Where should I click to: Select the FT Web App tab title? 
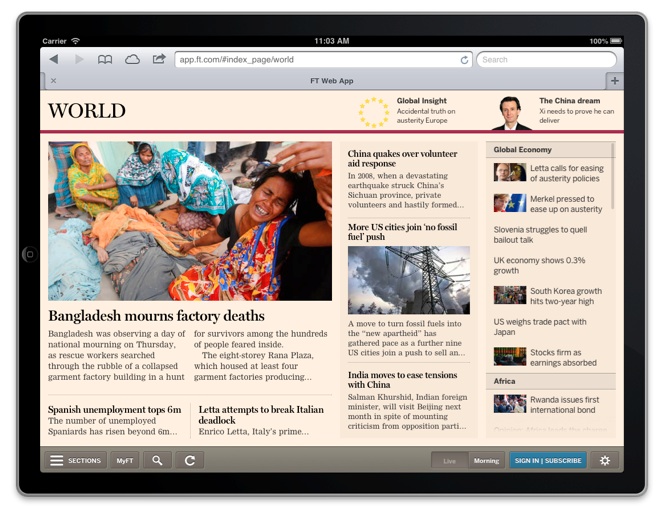pos(332,81)
